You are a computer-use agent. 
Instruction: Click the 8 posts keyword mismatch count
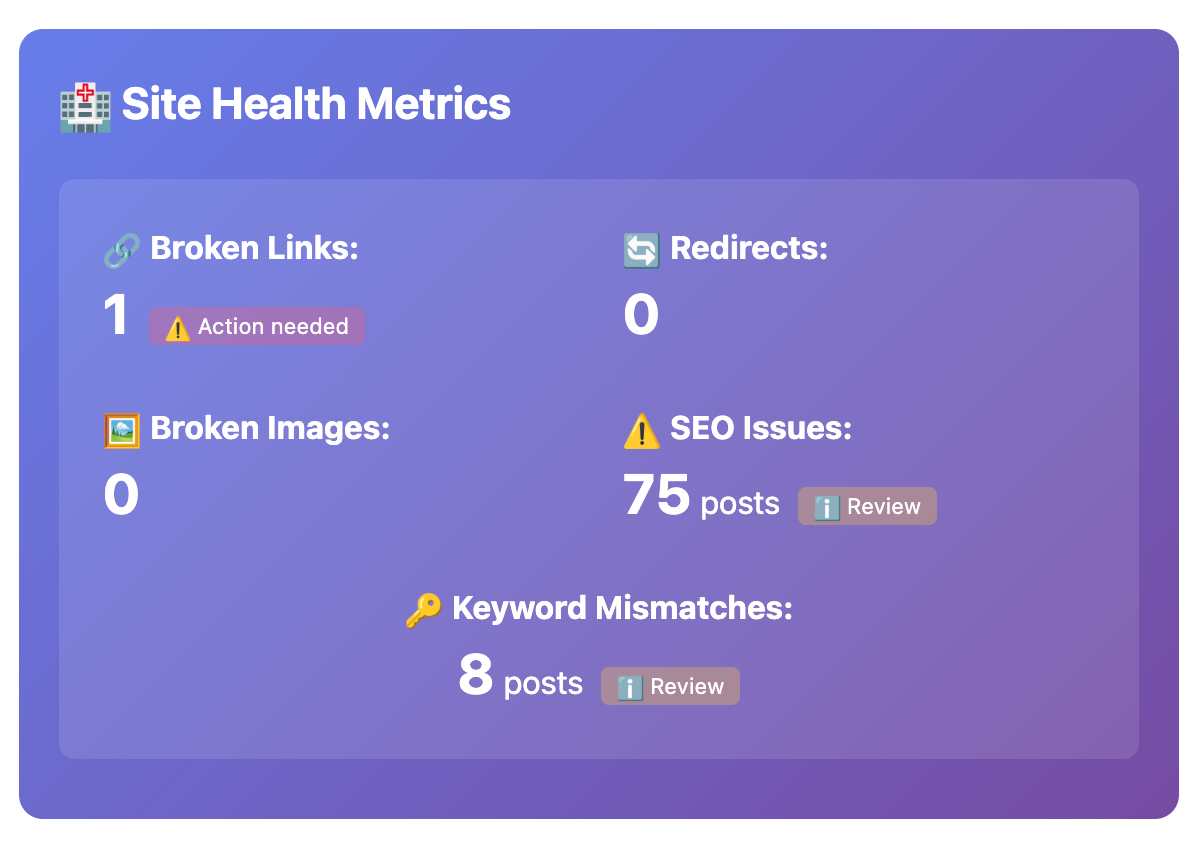pyautogui.click(x=520, y=677)
